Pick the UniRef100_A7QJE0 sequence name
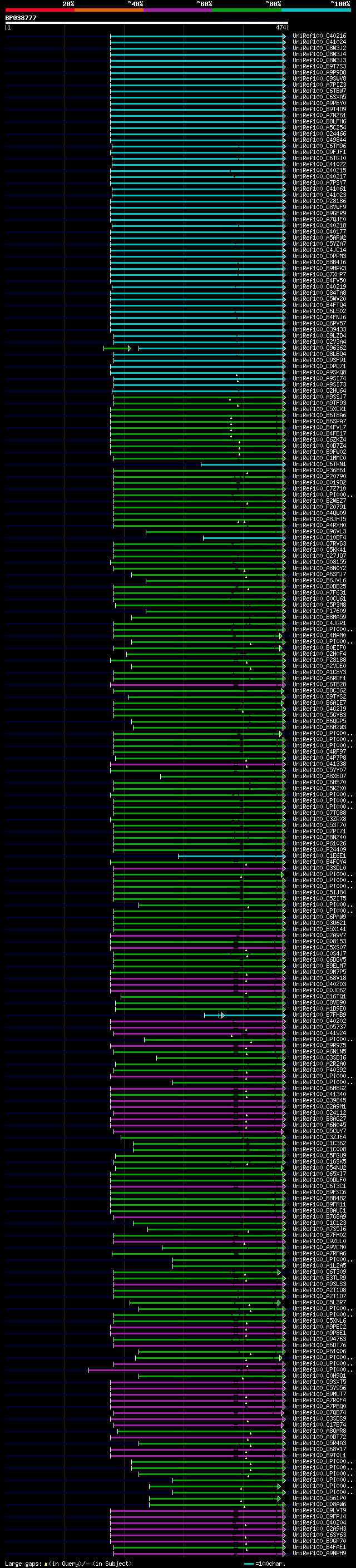 319,220
